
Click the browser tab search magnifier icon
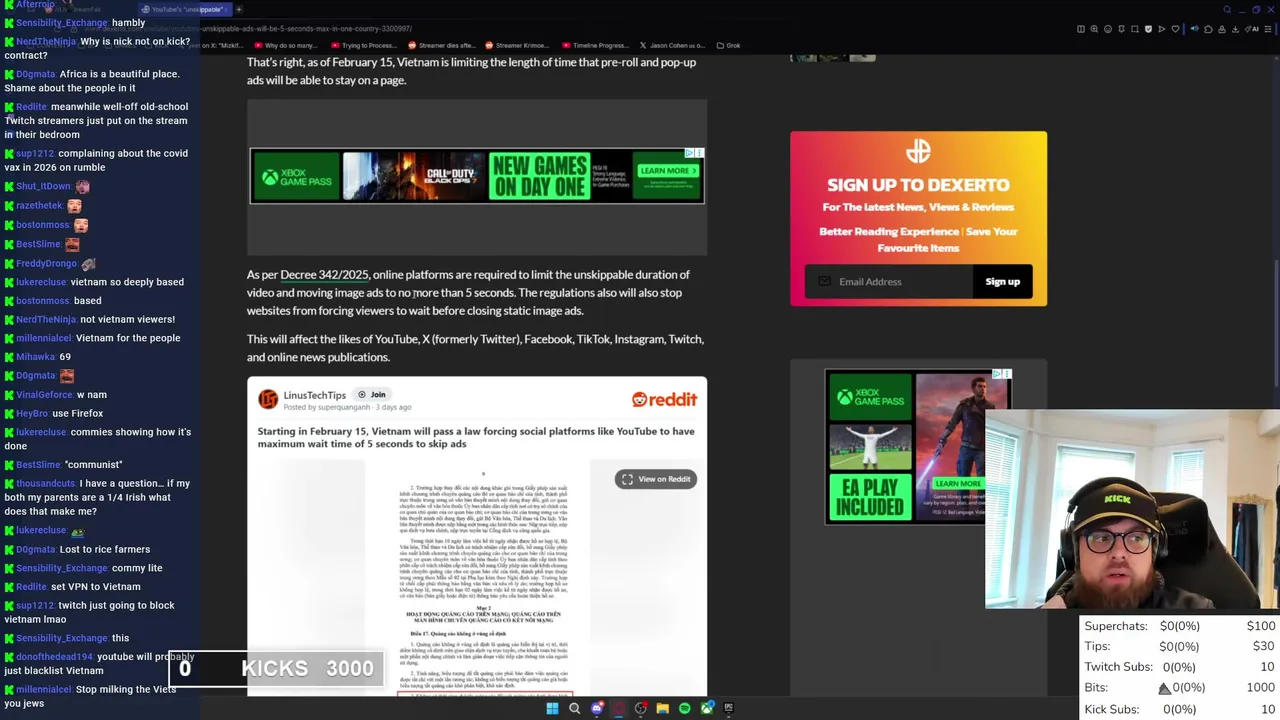point(1227,9)
